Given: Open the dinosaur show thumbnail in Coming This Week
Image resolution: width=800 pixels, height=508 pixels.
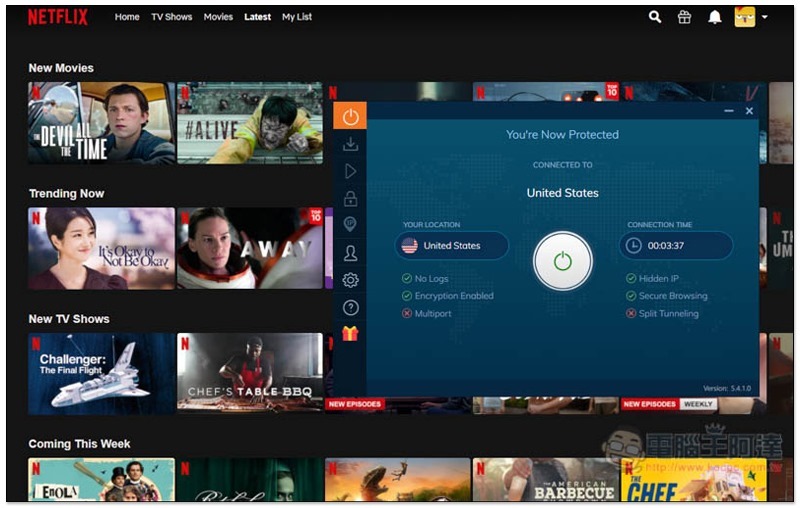Looking at the screenshot, I should click(398, 479).
